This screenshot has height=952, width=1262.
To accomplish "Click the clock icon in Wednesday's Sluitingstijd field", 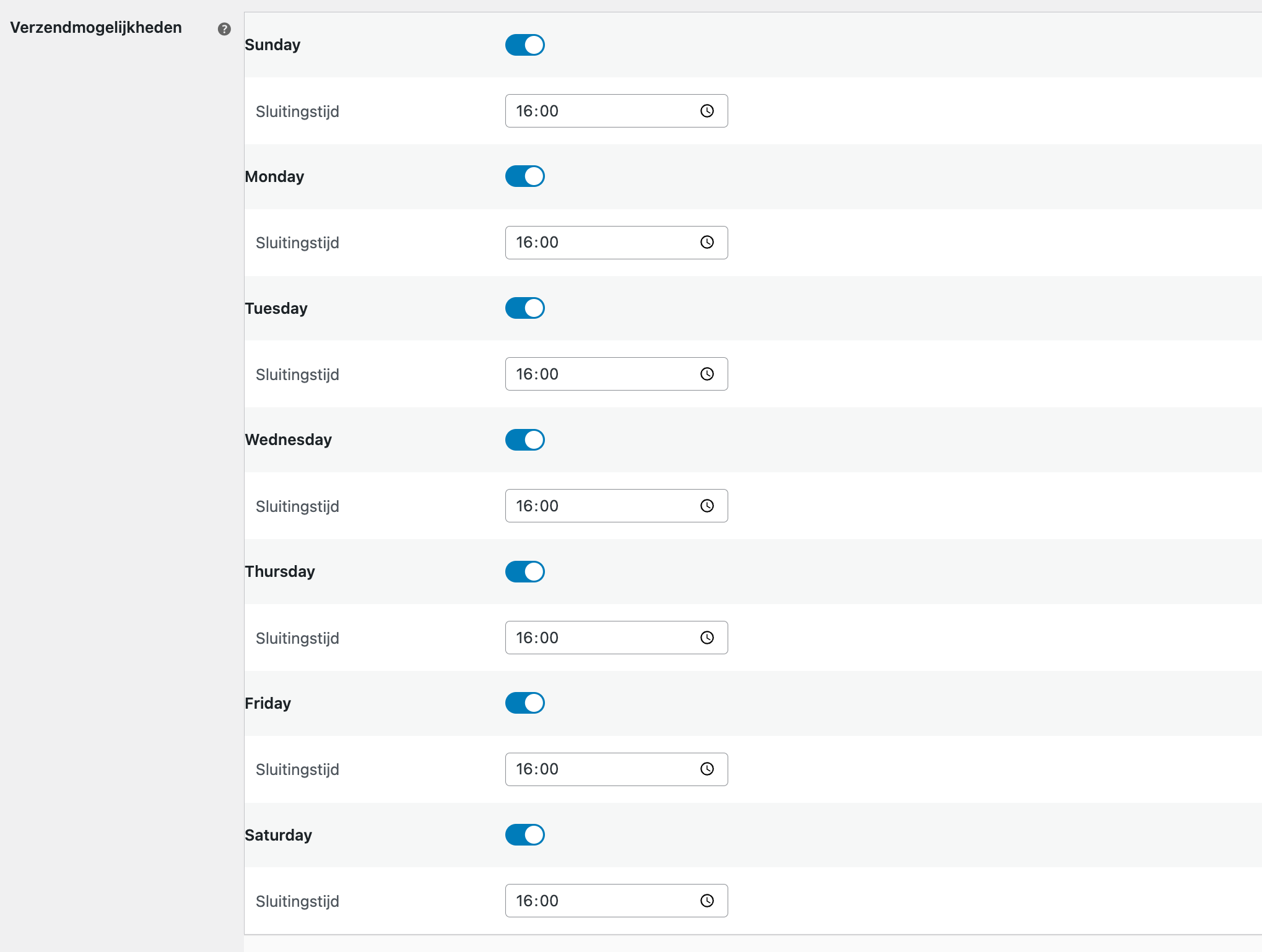I will [707, 506].
